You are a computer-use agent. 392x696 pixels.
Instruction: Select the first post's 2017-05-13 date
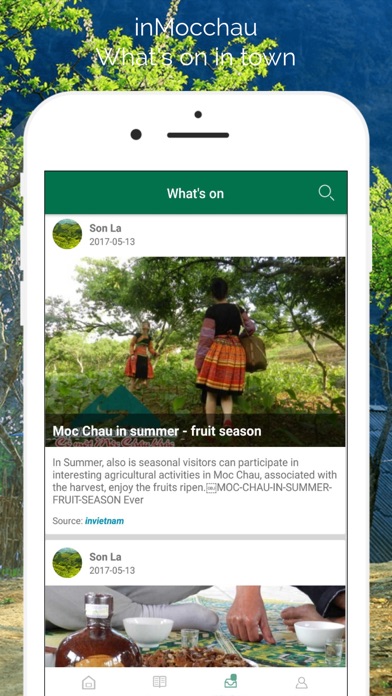click(112, 242)
